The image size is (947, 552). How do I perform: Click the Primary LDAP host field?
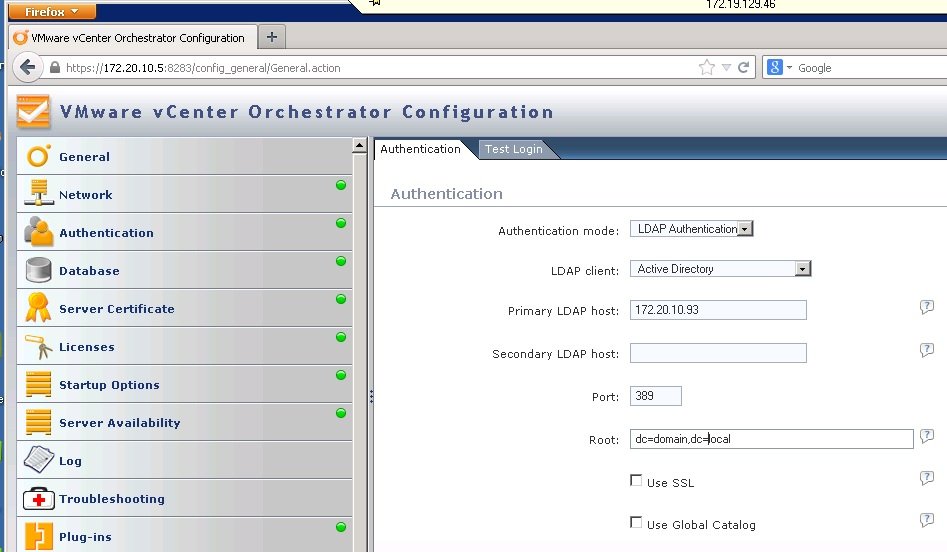718,310
